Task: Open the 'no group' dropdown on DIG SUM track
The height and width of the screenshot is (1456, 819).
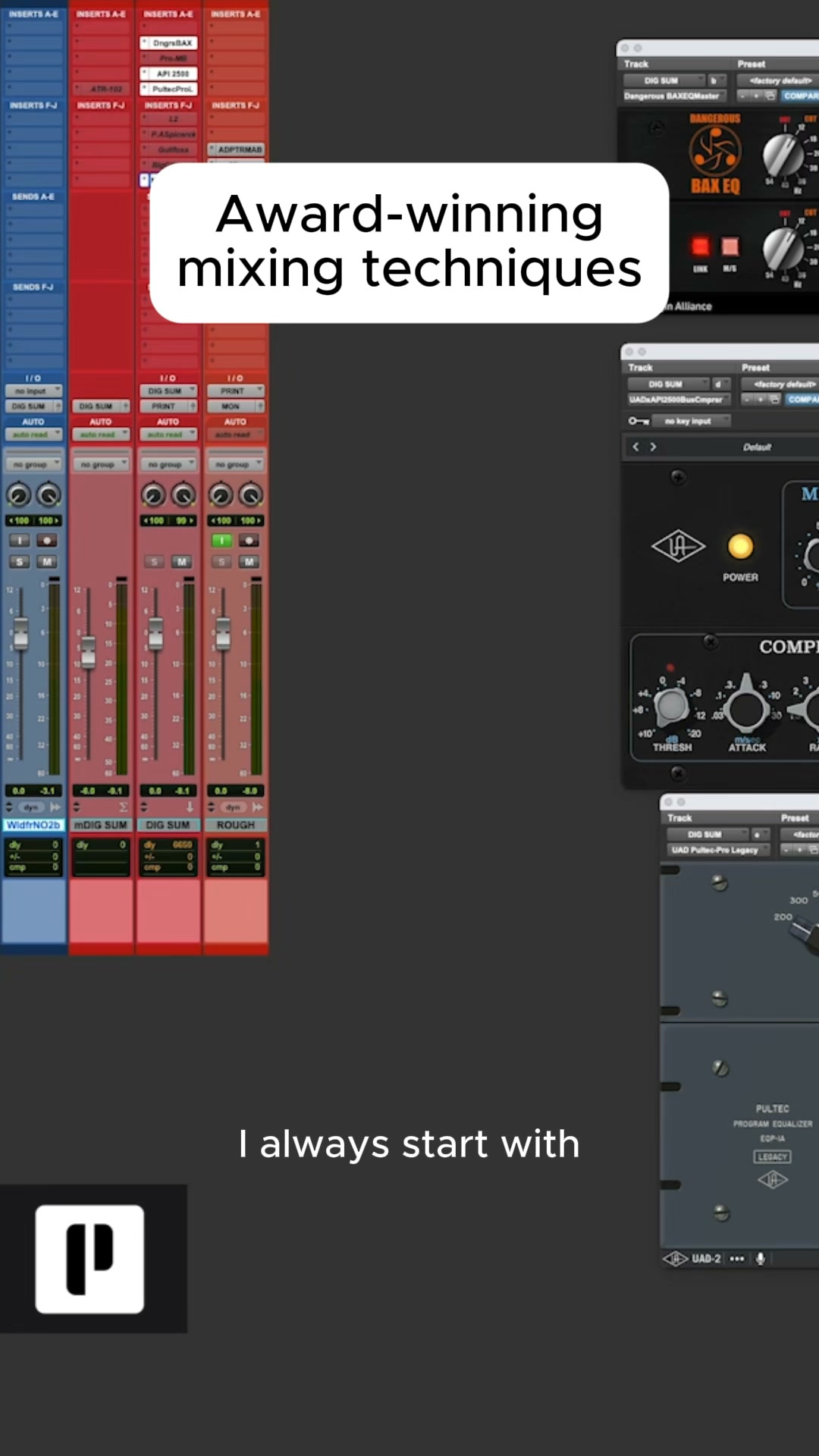Action: tap(168, 464)
